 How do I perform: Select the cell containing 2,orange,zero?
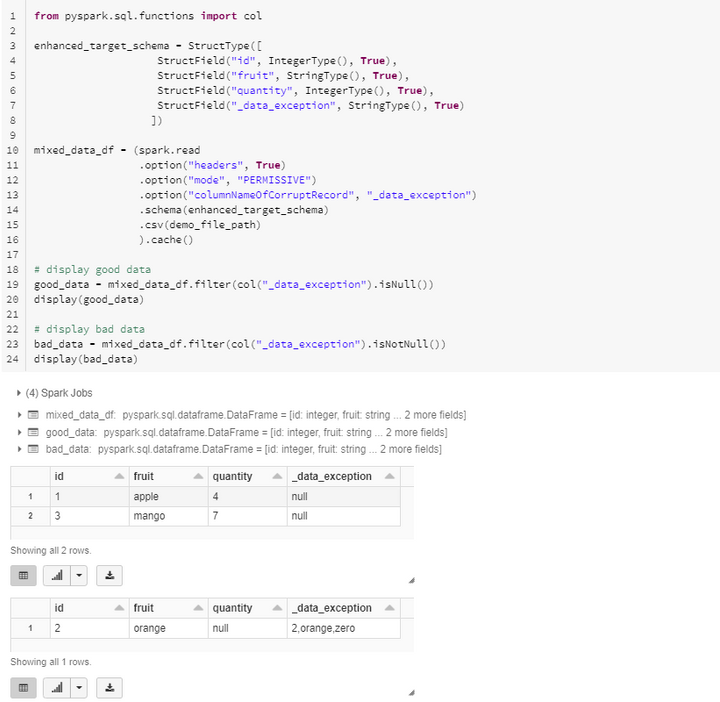pyautogui.click(x=343, y=628)
